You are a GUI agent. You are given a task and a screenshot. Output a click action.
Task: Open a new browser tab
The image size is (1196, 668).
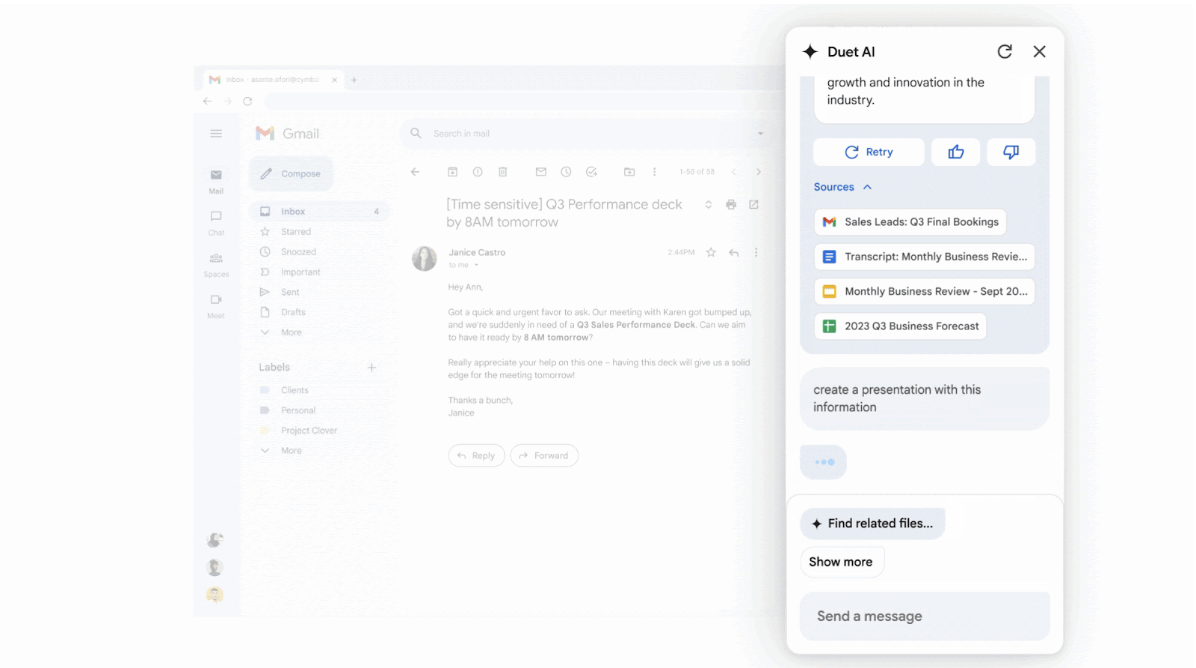click(354, 79)
